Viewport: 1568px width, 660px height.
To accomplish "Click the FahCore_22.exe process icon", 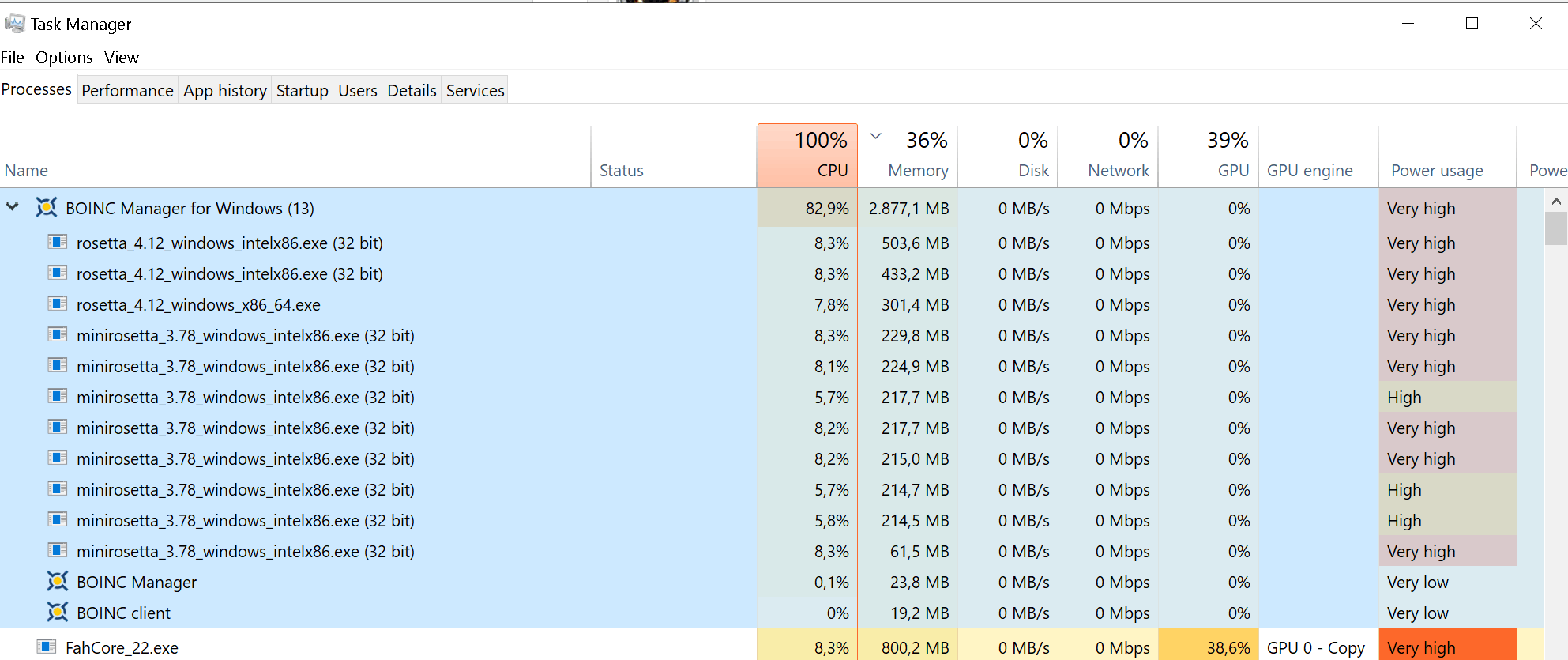I will click(47, 647).
